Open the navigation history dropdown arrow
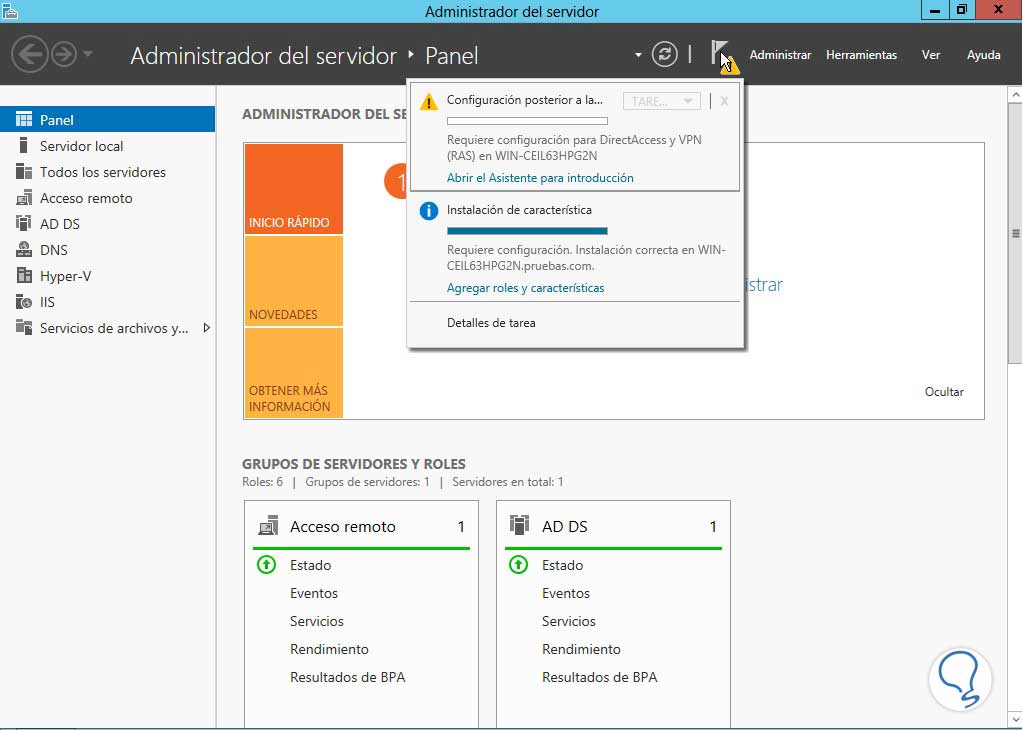 coord(88,54)
